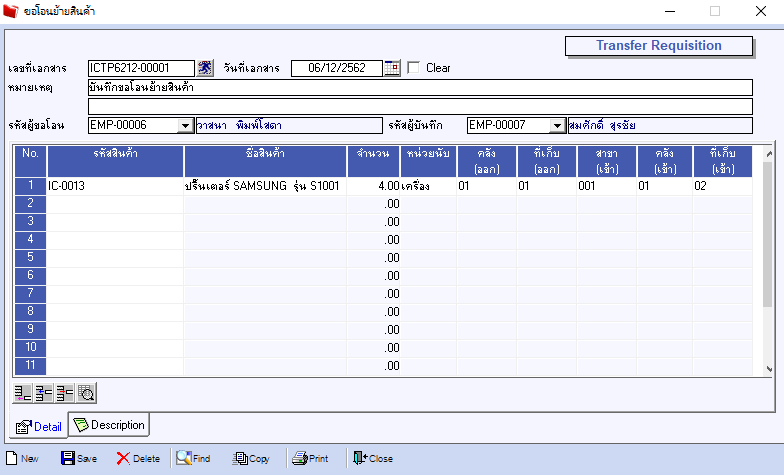
Task: Click row number 2 header
Action: [x=30, y=204]
